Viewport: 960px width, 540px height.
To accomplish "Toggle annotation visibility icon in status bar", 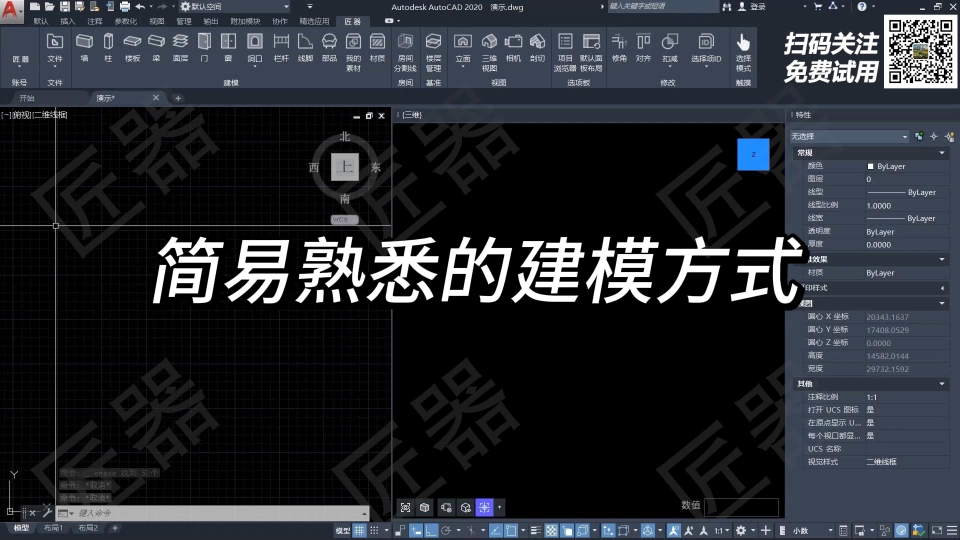I will pyautogui.click(x=674, y=530).
